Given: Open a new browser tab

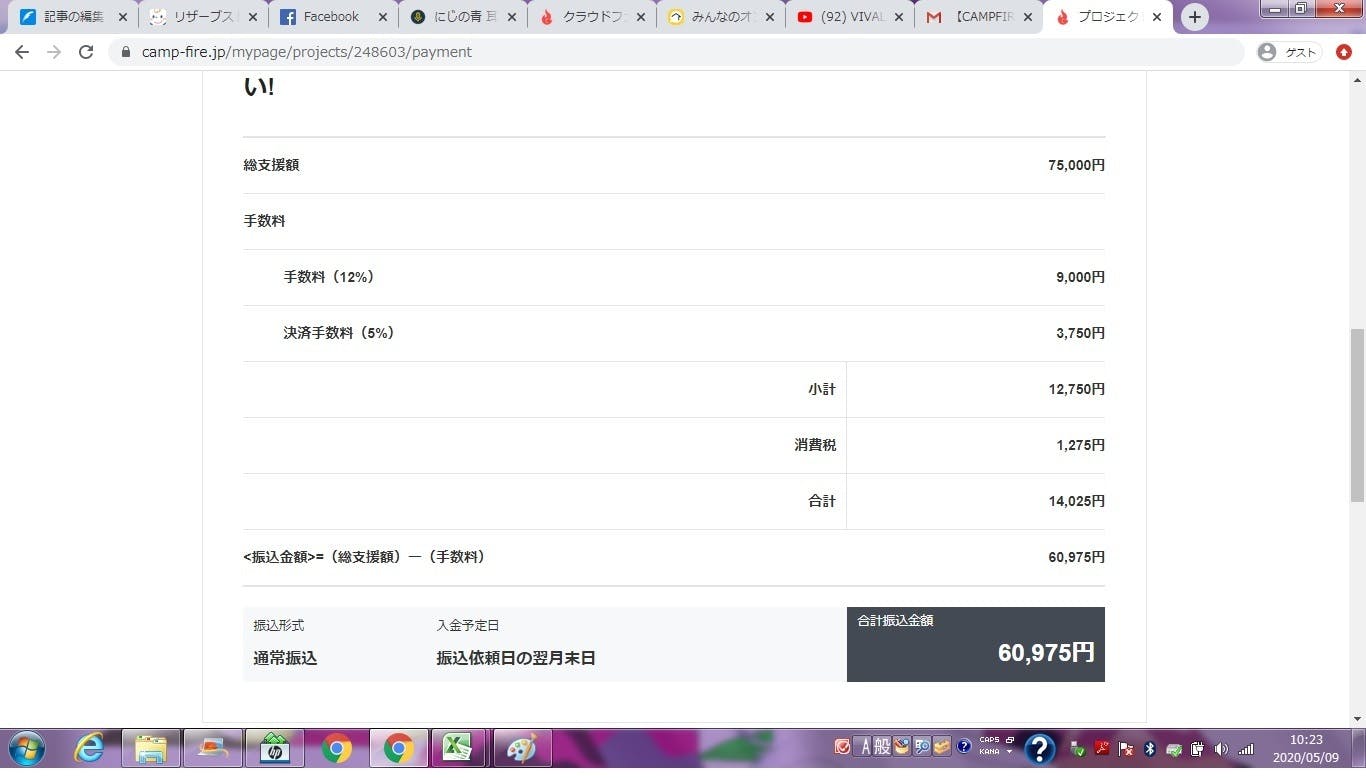Looking at the screenshot, I should pyautogui.click(x=1194, y=17).
